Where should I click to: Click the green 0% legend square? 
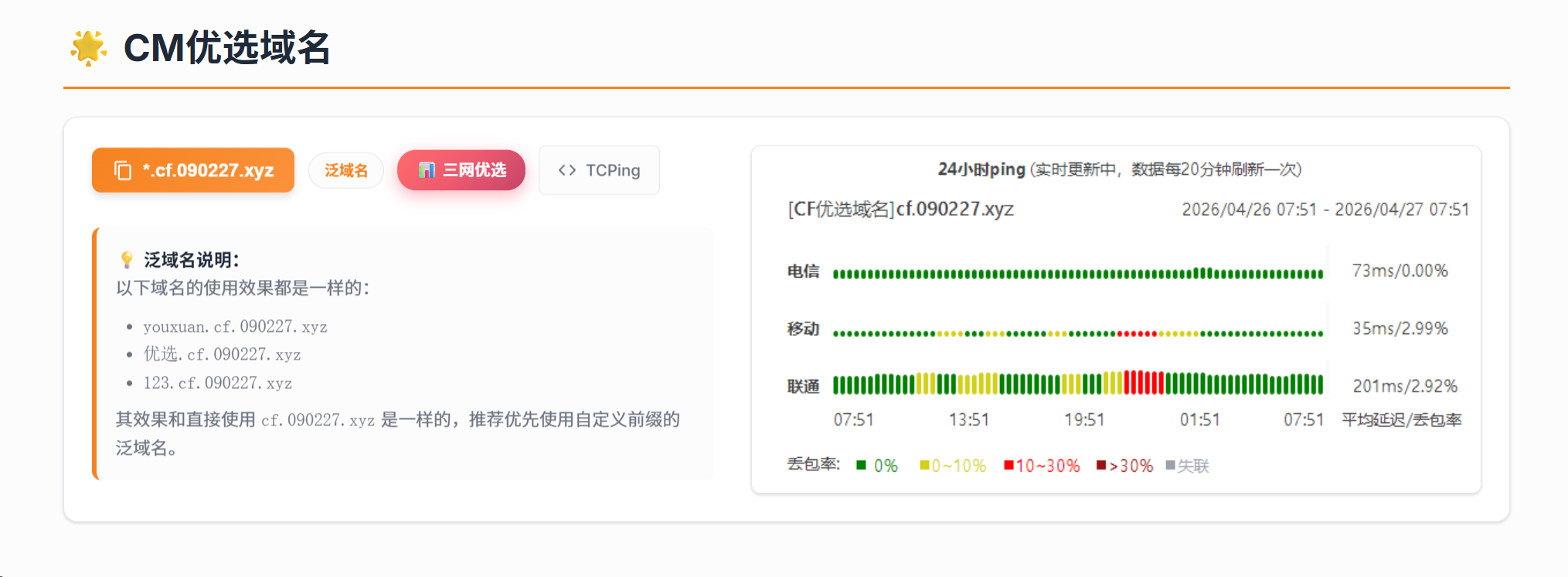861,465
